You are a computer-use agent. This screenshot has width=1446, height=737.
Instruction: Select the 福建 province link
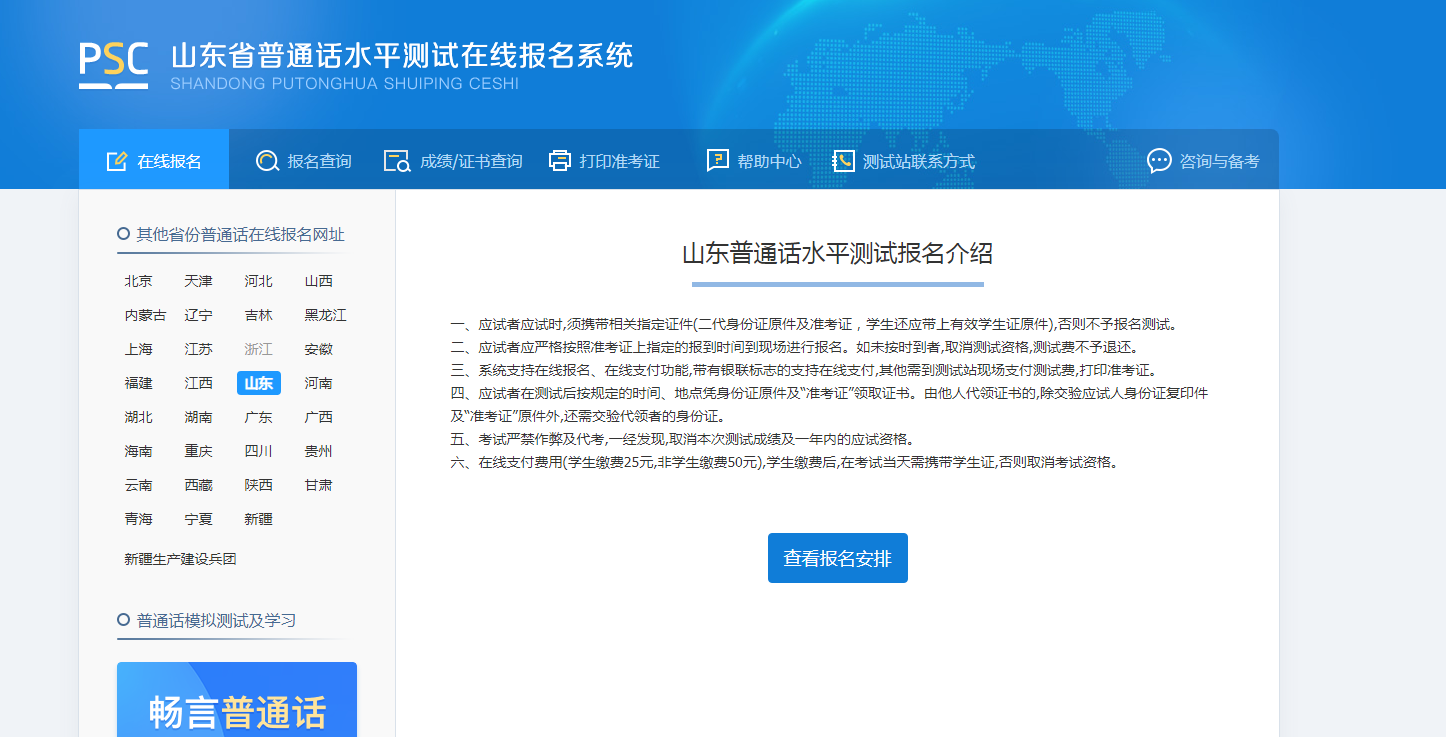(139, 383)
